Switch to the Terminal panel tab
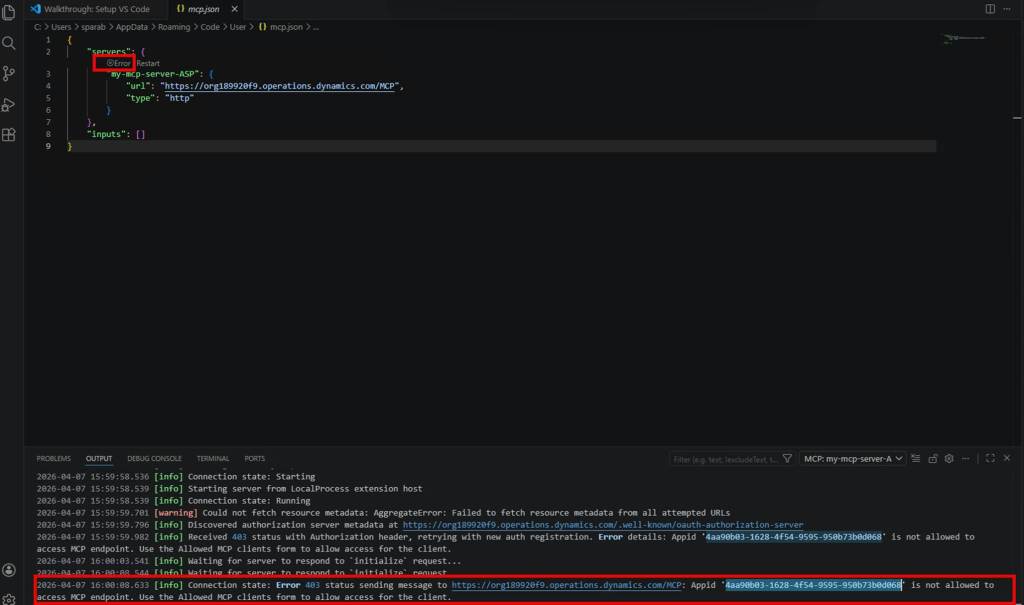This screenshot has height=605, width=1024. coord(212,458)
